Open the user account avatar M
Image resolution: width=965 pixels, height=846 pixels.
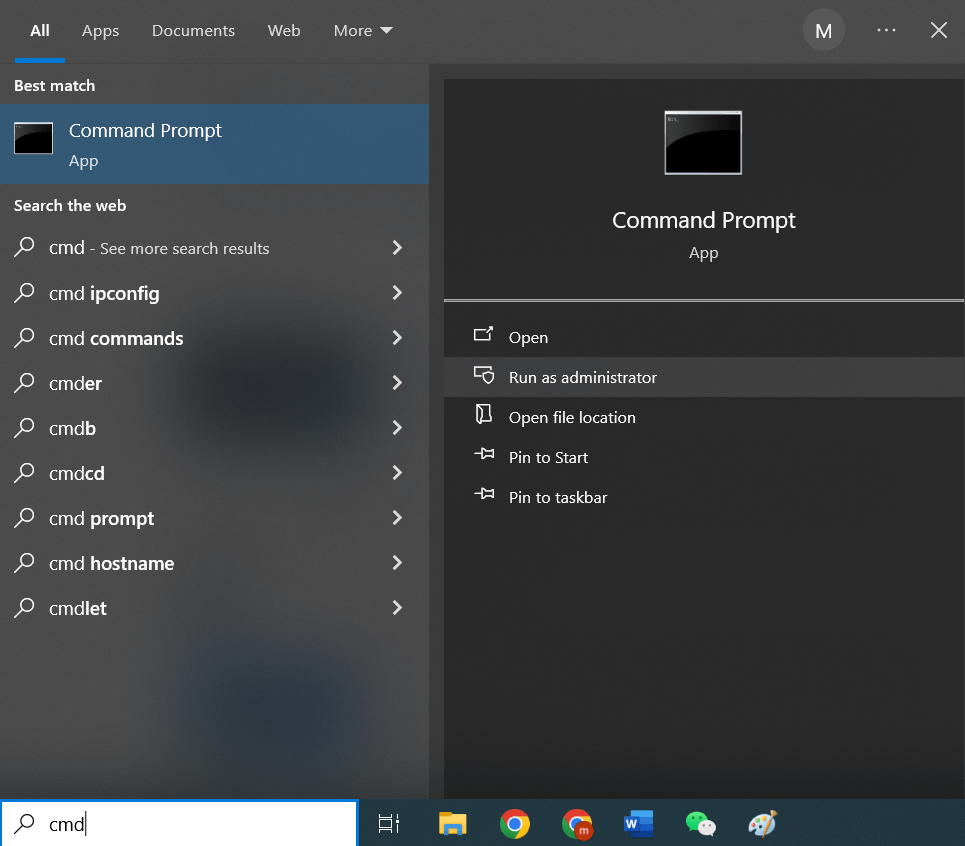[823, 30]
